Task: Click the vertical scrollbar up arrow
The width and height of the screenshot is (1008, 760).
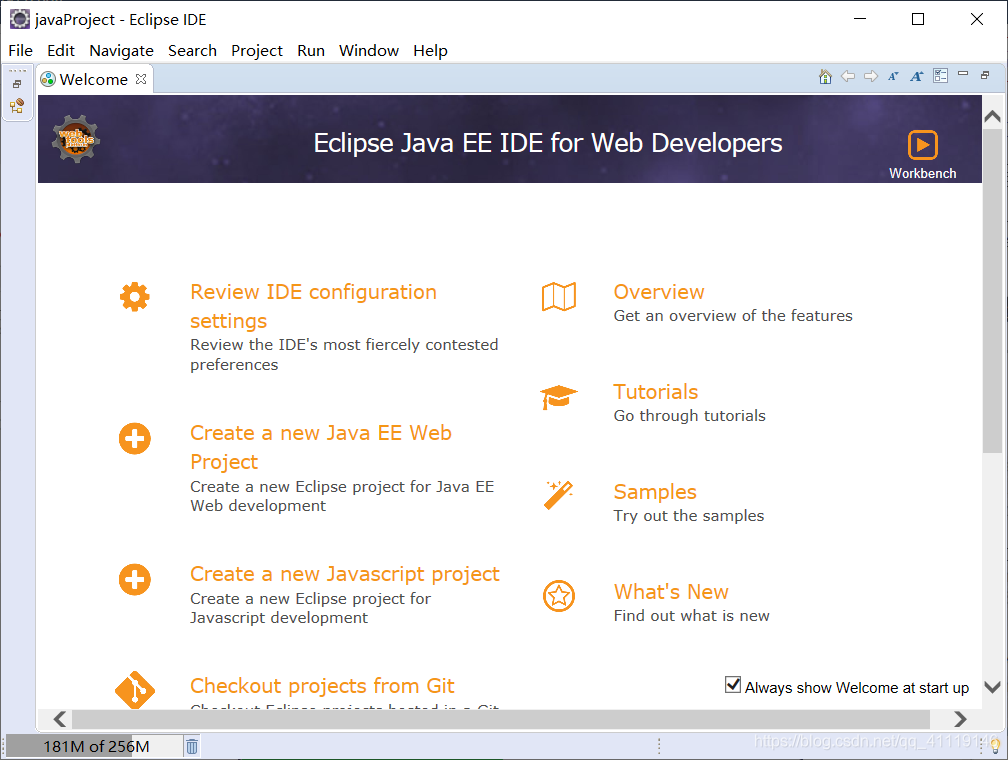Action: click(x=993, y=116)
